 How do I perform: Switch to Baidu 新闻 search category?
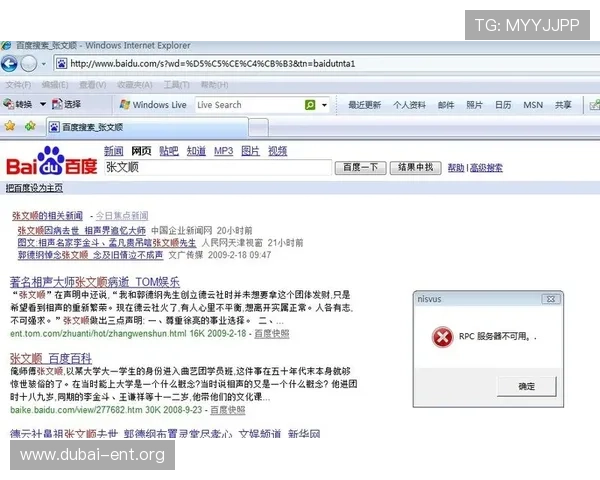pyautogui.click(x=114, y=151)
